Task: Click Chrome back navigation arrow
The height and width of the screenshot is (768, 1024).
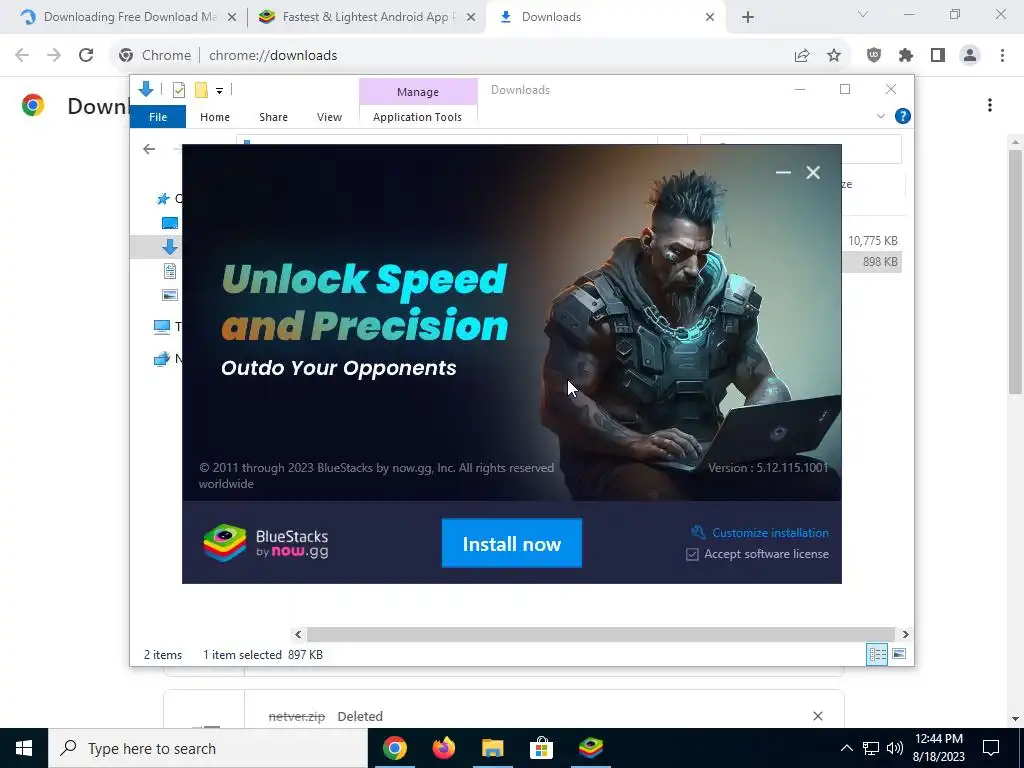Action: point(22,56)
